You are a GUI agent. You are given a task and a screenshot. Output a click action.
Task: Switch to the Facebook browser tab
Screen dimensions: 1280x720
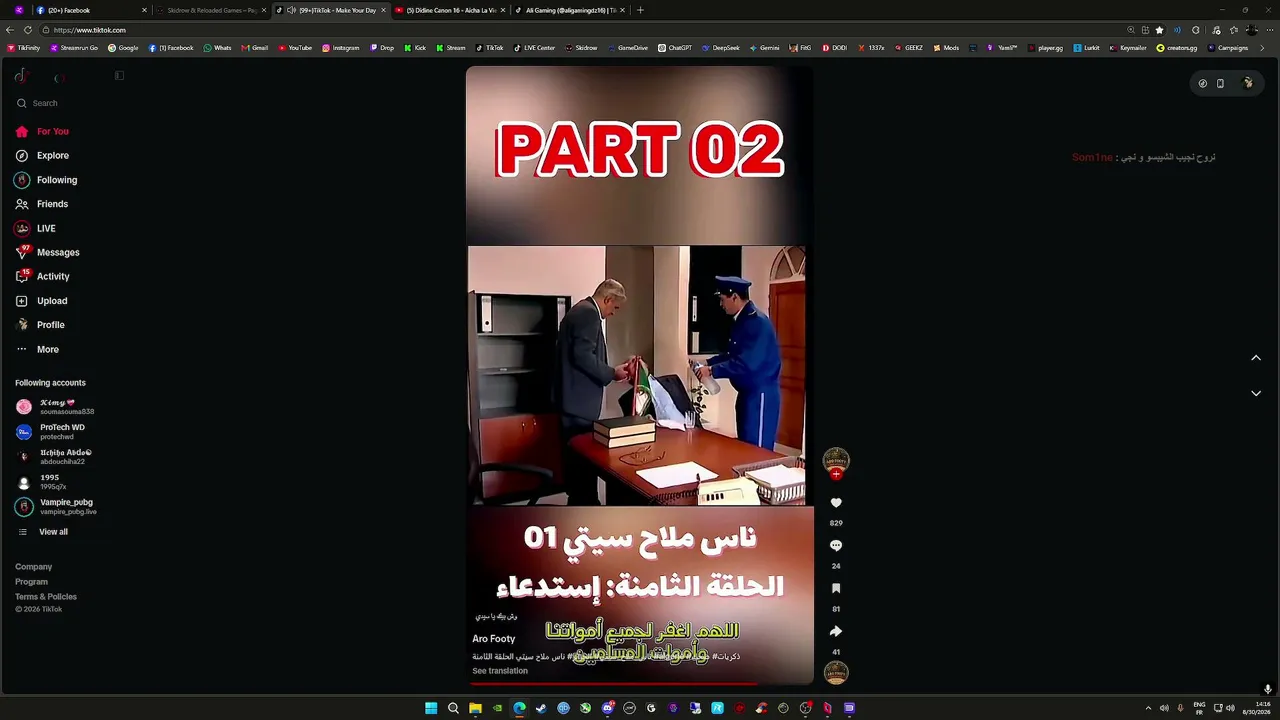90,10
